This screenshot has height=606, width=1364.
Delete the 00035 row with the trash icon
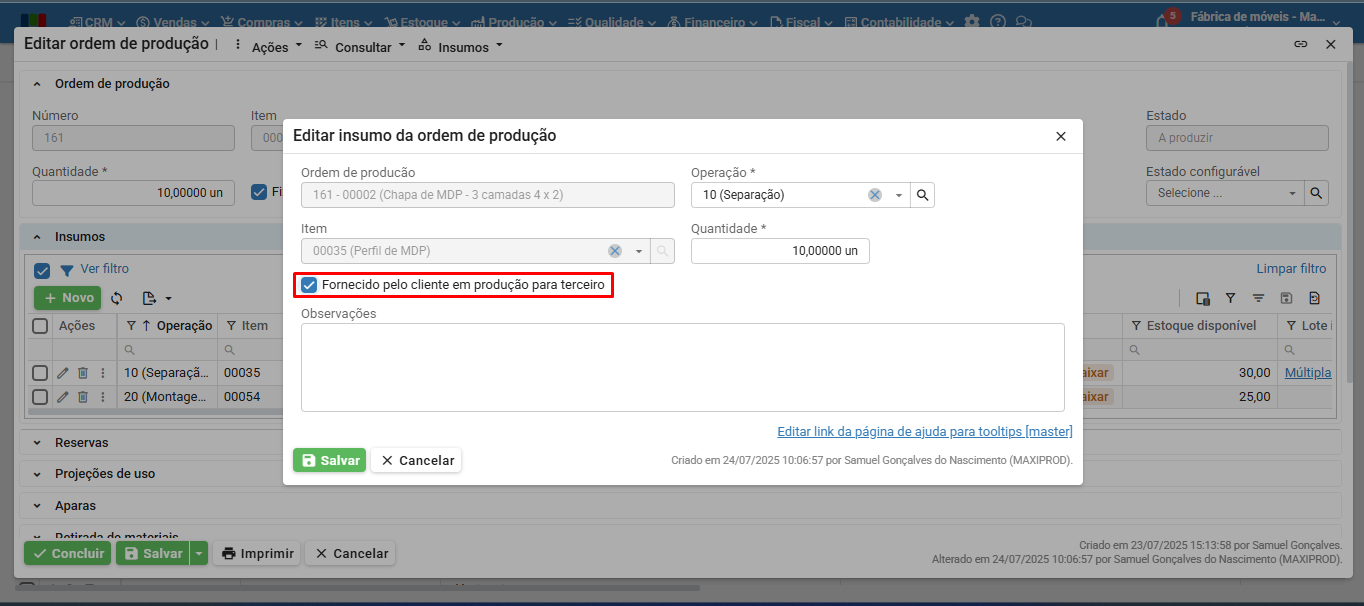[83, 372]
